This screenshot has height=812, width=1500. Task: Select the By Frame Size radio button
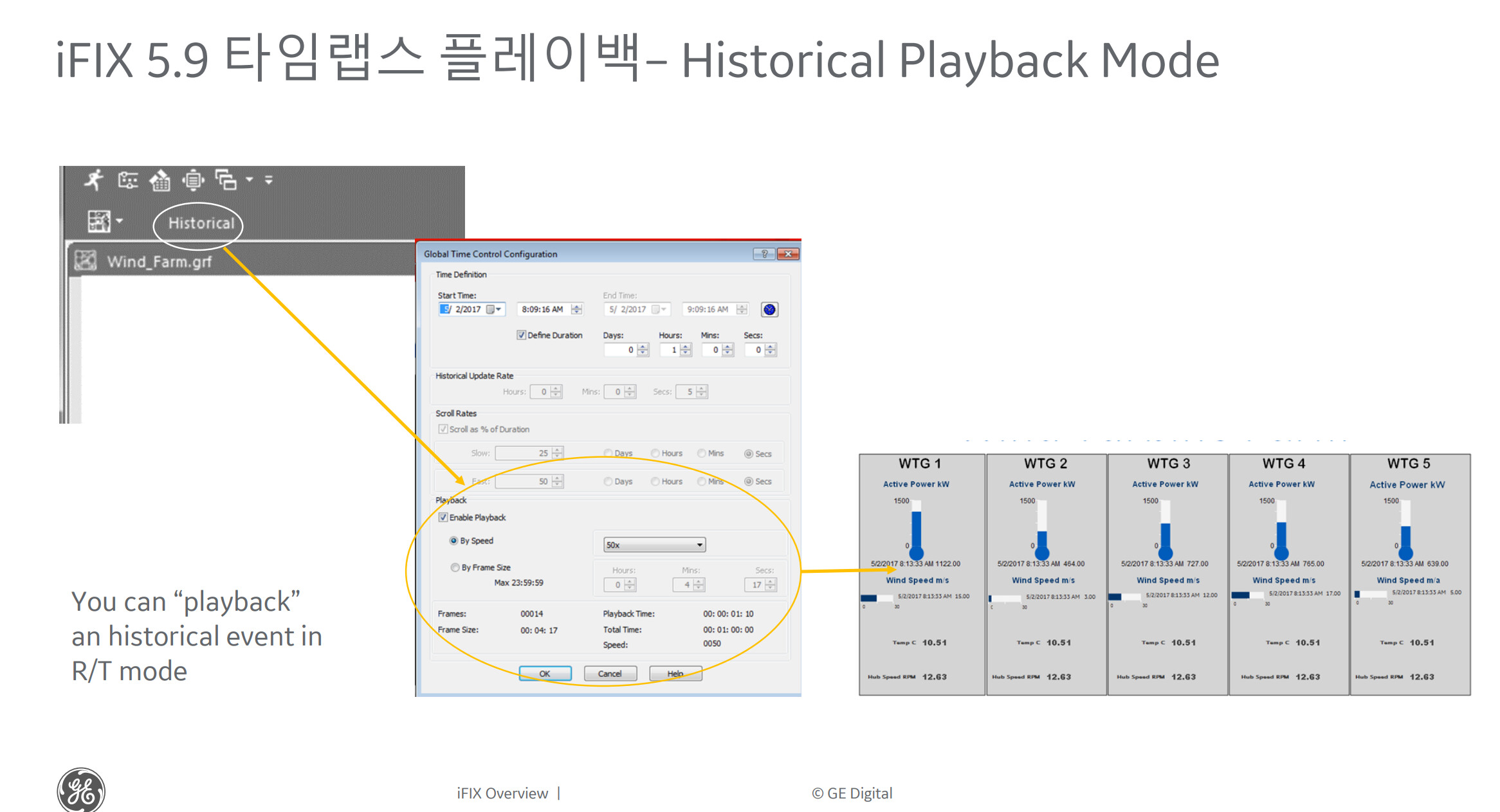(456, 567)
